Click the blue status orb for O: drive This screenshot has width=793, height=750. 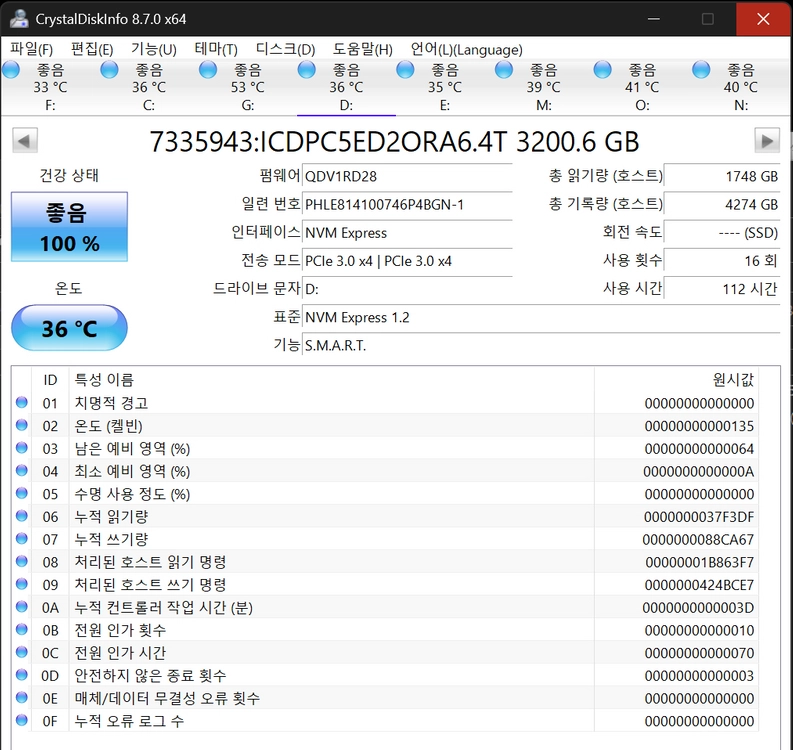[602, 70]
